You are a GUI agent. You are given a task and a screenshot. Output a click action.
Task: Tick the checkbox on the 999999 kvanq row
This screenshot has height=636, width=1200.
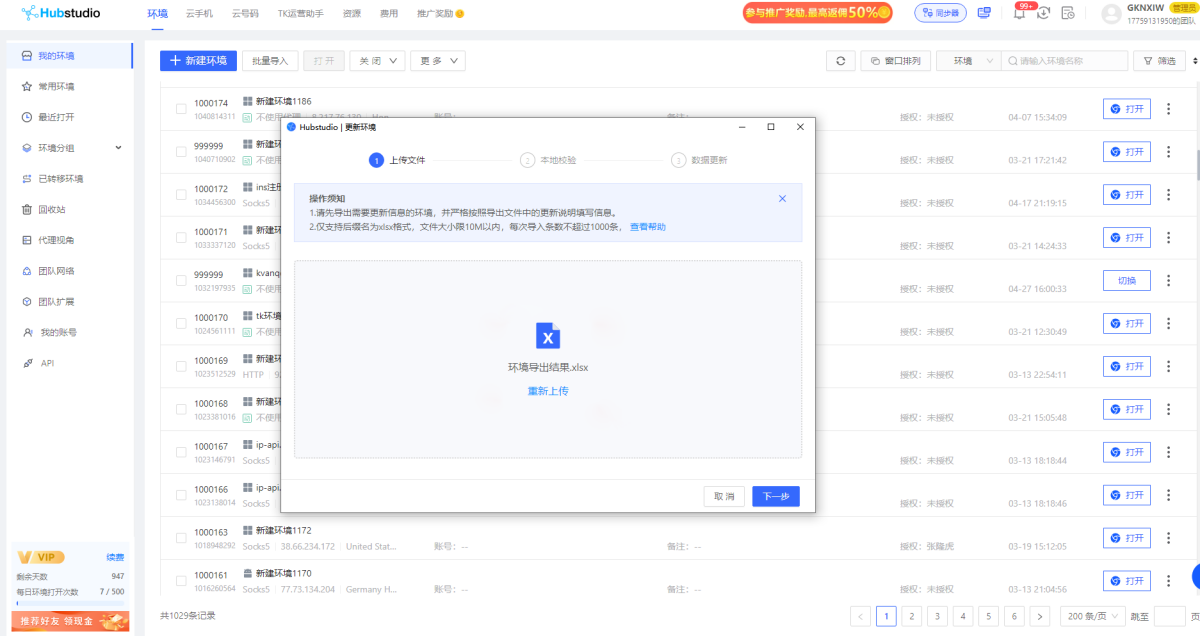(180, 278)
